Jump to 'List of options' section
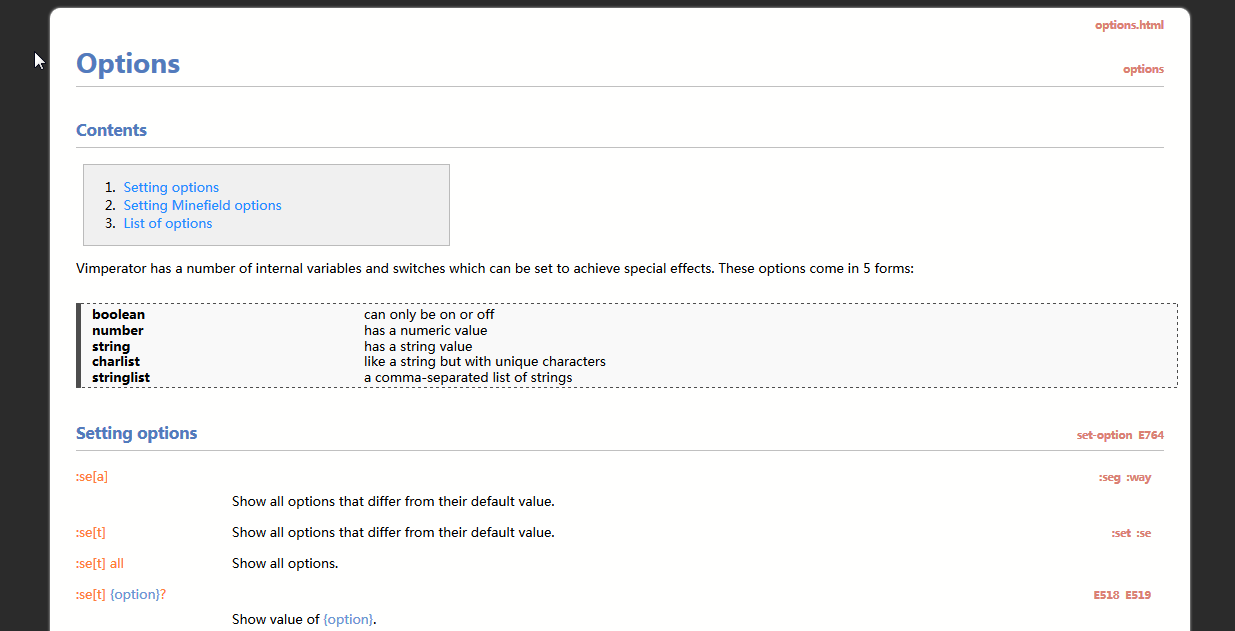 [168, 223]
